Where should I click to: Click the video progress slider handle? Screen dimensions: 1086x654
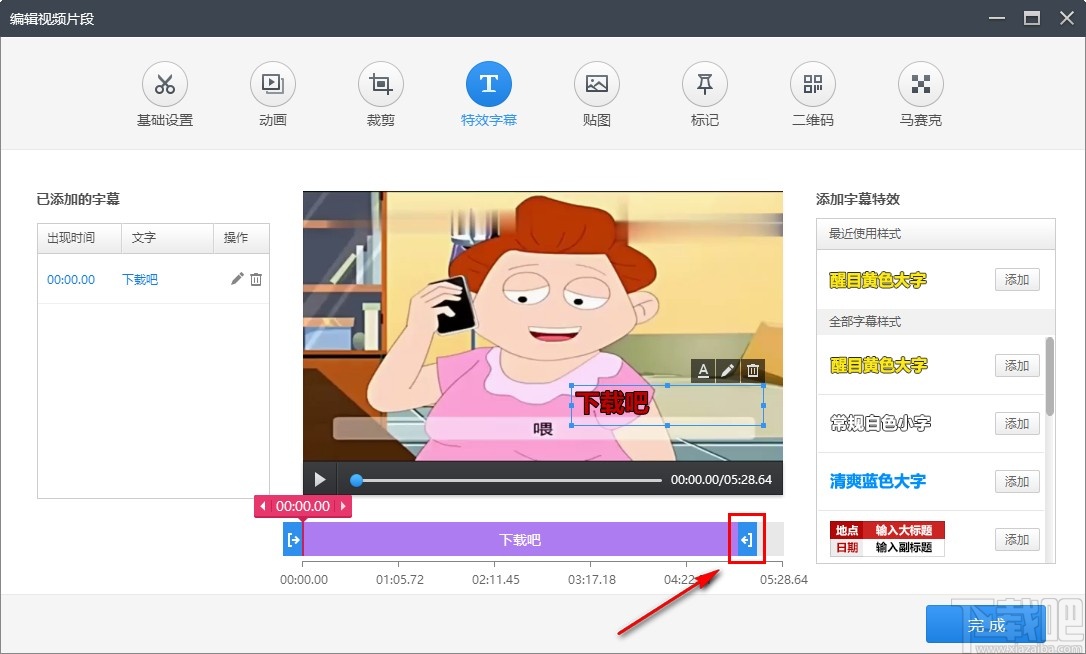(x=356, y=479)
